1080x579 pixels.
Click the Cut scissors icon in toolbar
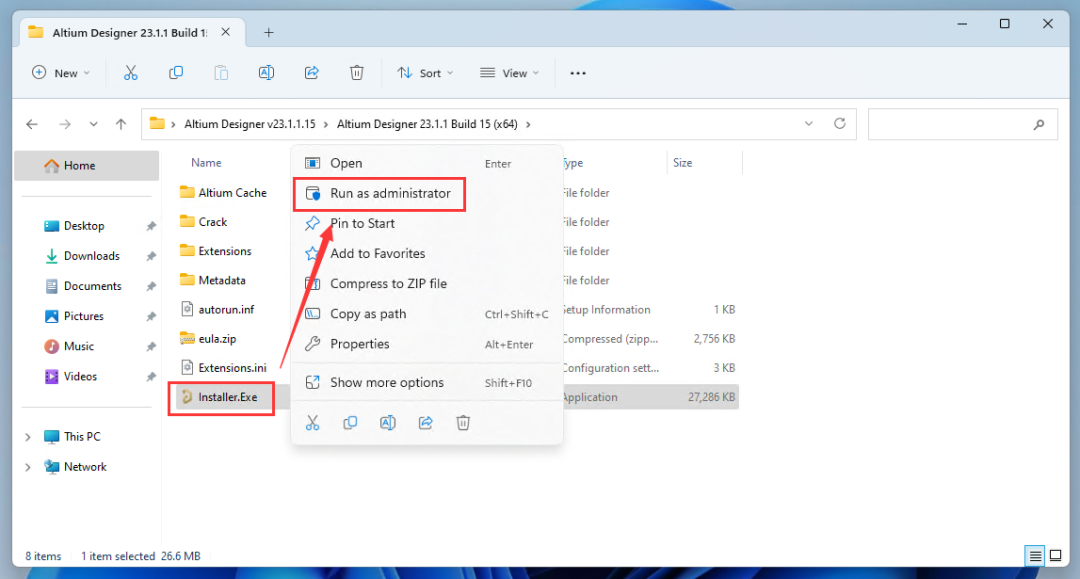tap(131, 73)
